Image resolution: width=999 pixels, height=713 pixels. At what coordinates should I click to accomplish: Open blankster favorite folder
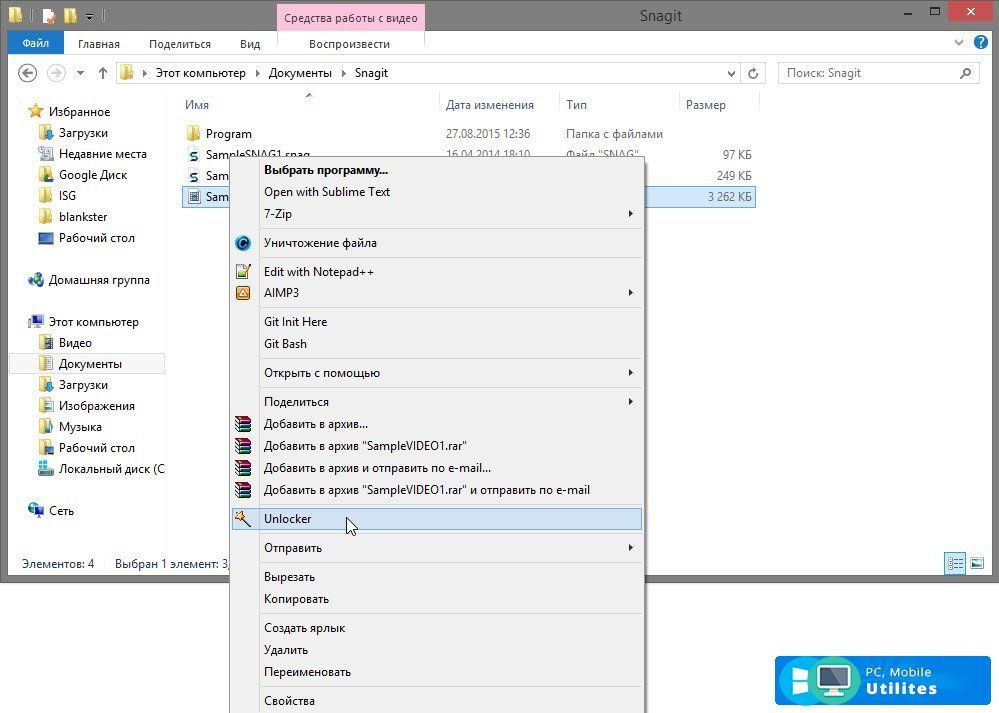[83, 217]
